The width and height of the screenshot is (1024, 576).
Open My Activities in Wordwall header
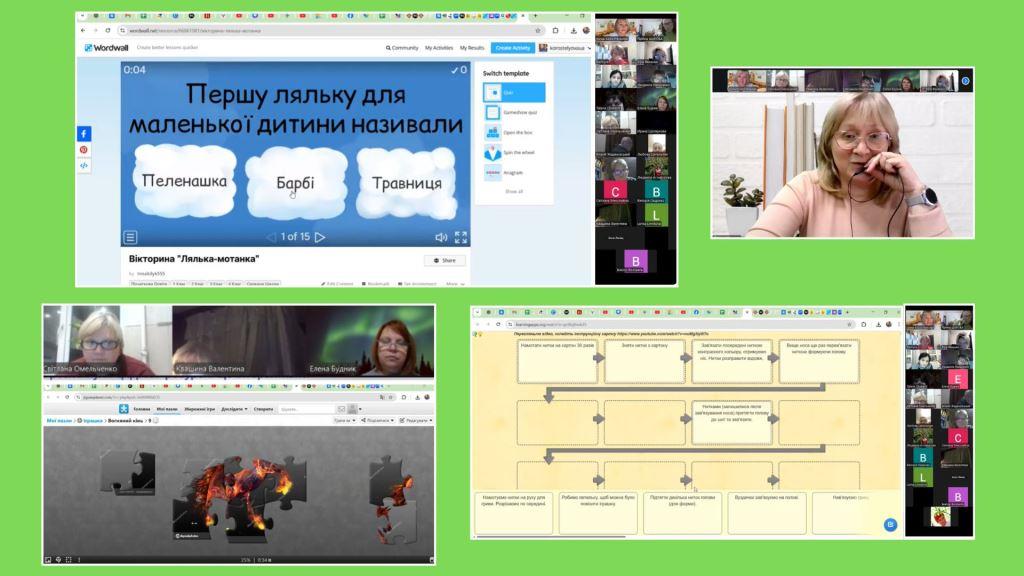coord(441,47)
